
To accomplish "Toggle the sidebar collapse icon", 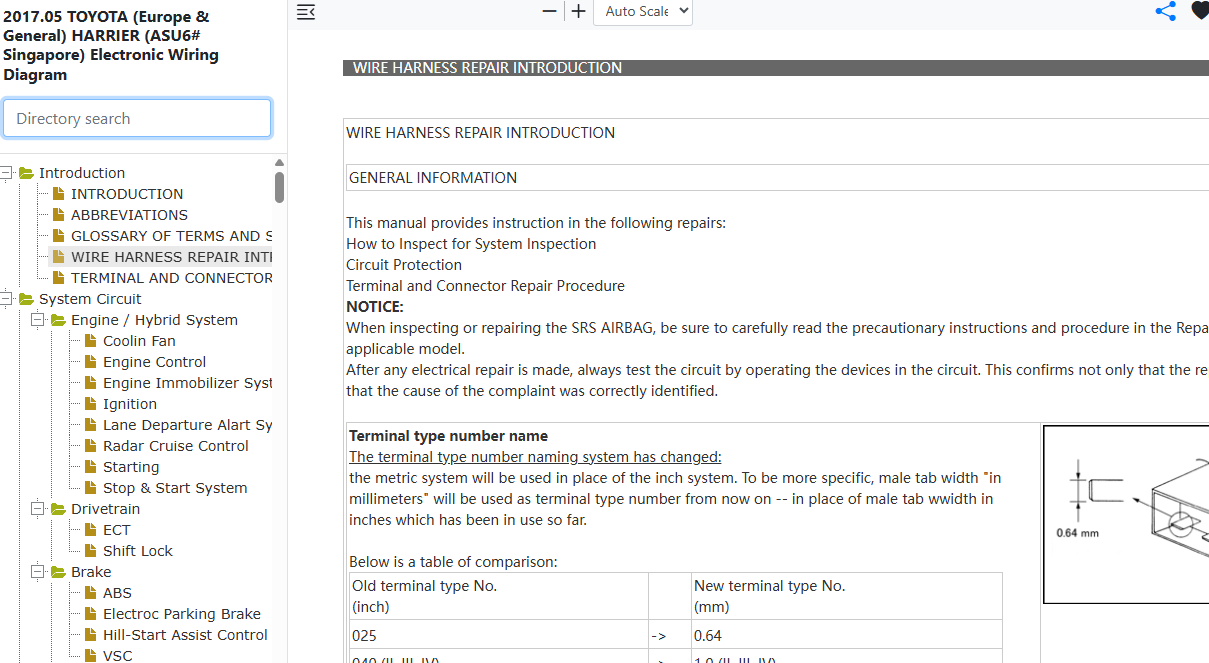I will coord(306,12).
